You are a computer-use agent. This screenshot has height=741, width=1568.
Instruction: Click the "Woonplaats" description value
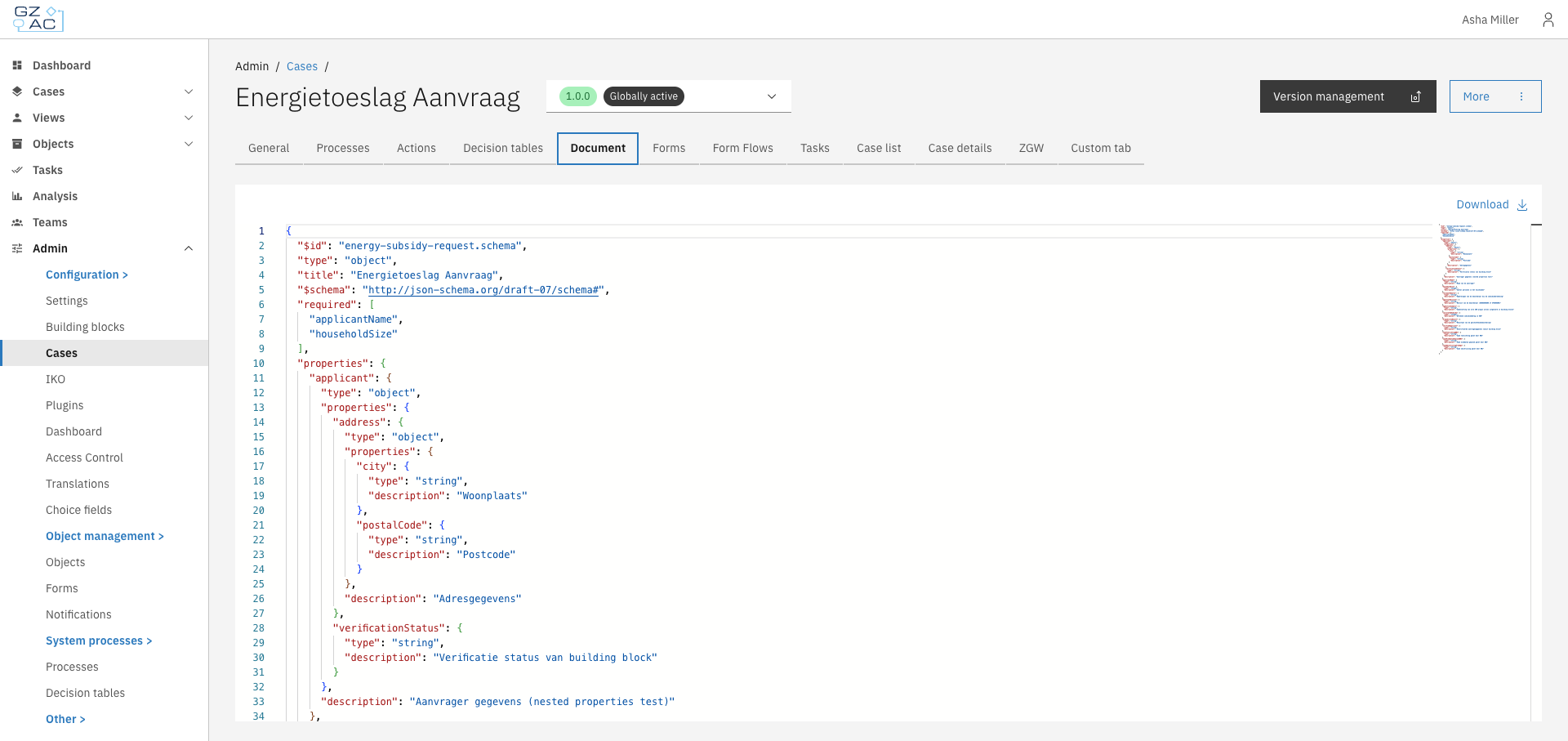(x=492, y=496)
